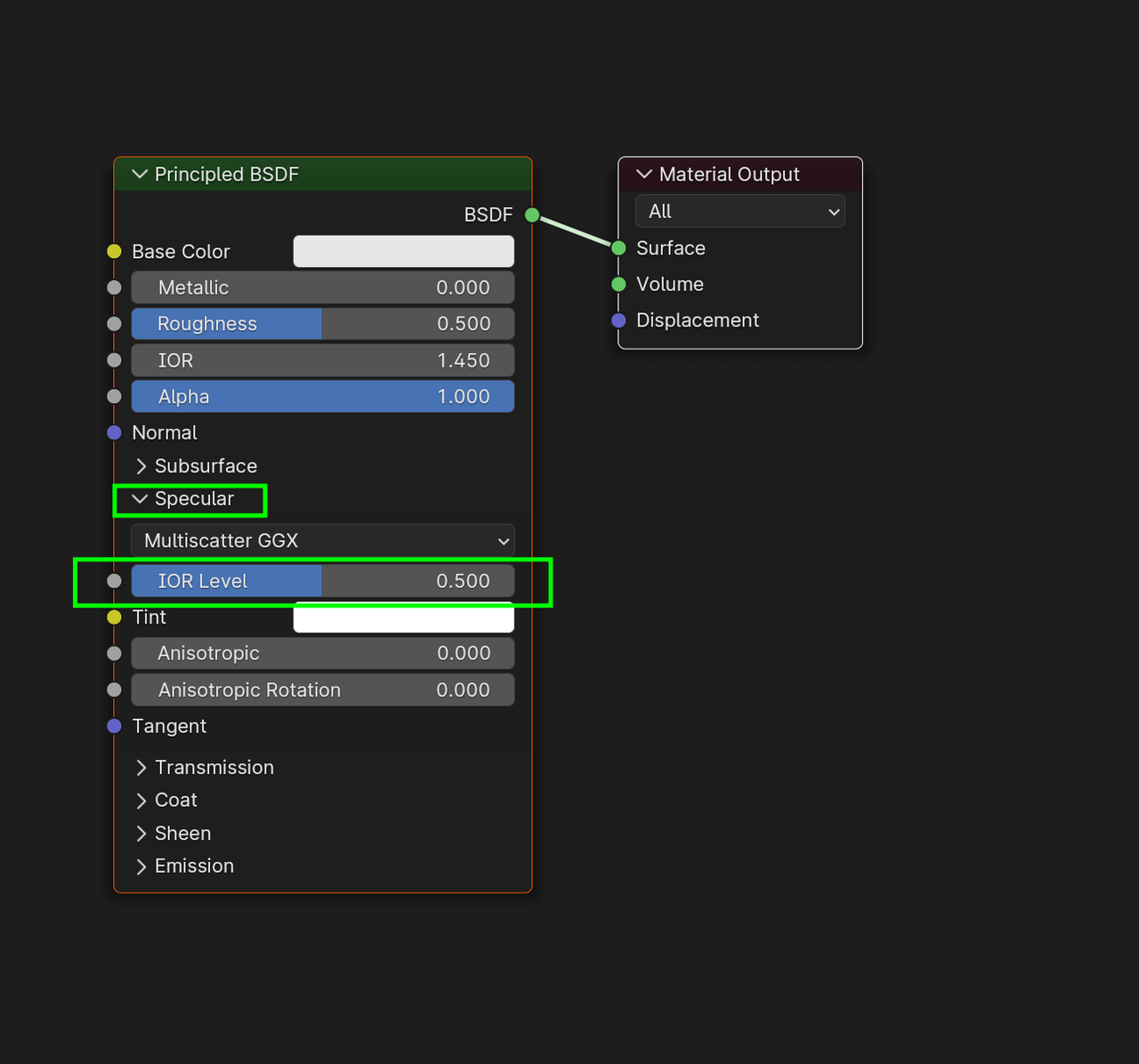
Task: Click the Anisotropic input socket
Action: click(x=114, y=653)
